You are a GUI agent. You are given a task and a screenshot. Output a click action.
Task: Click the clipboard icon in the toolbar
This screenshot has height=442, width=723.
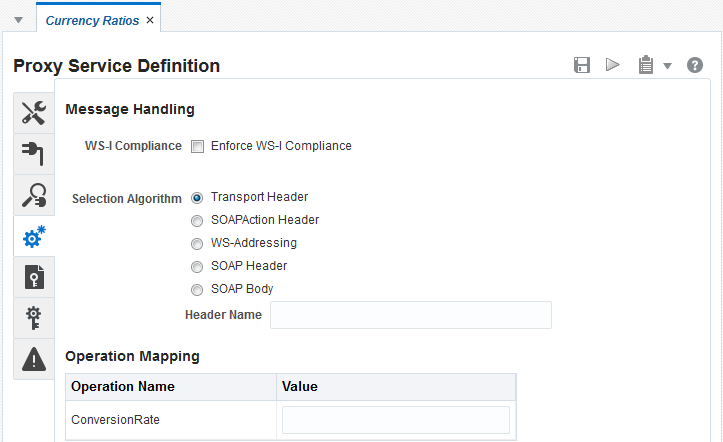[646, 65]
